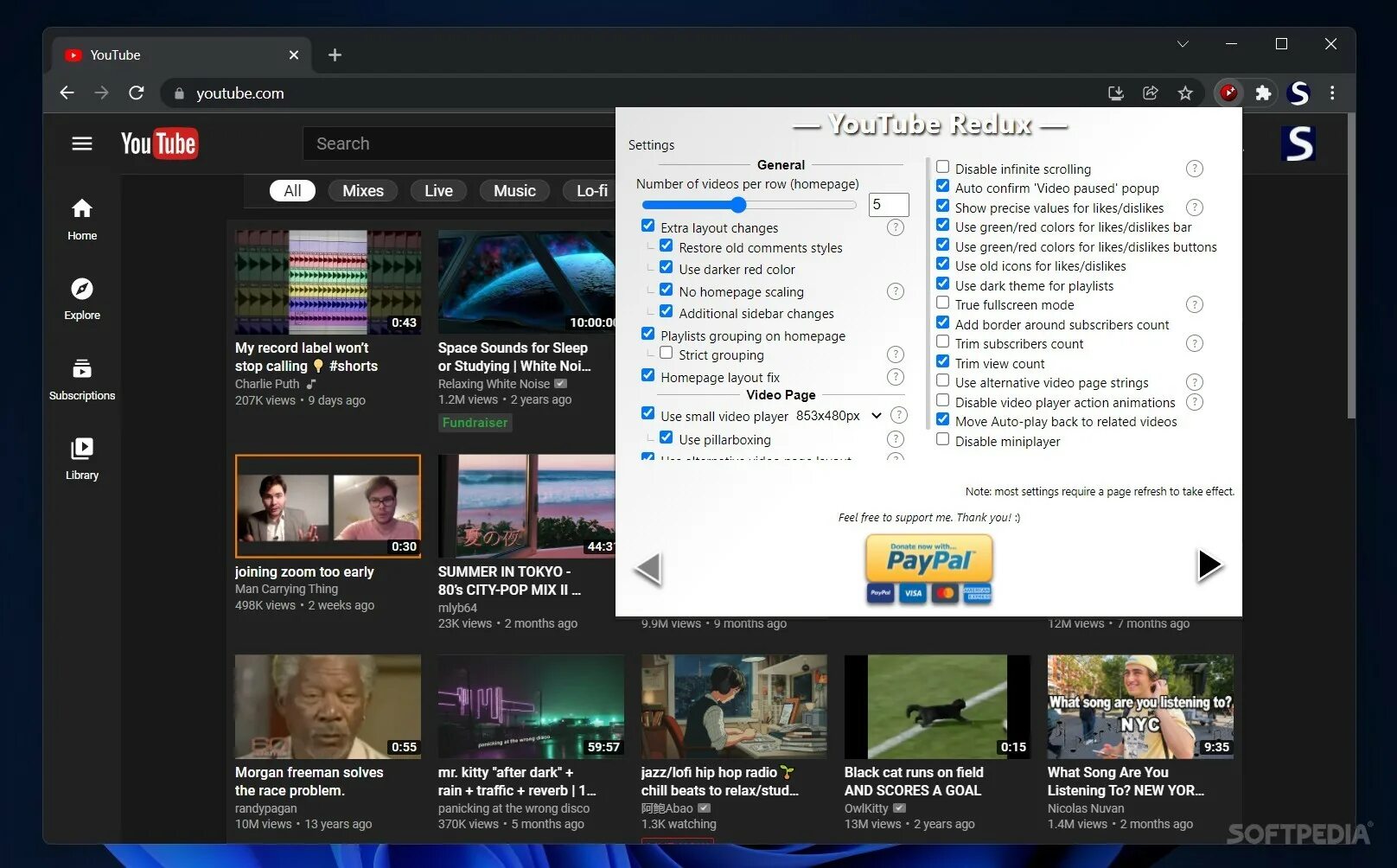This screenshot has width=1397, height=868.
Task: Open the Charlie Puth channel link
Action: tap(267, 384)
